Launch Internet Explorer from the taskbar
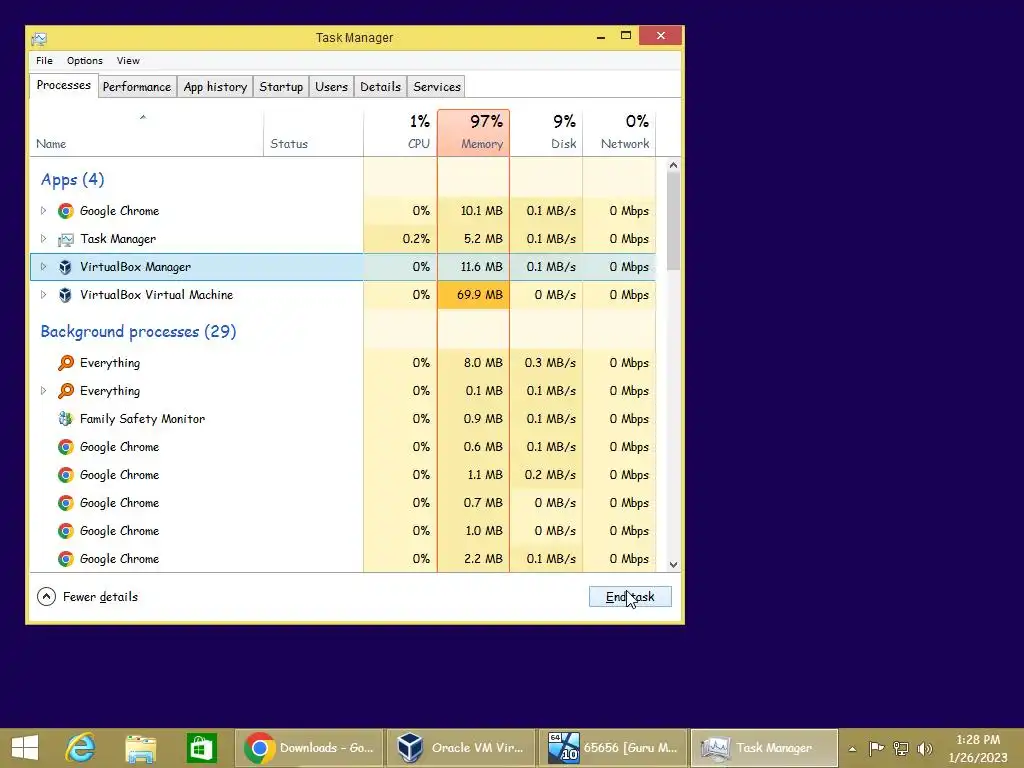The width and height of the screenshot is (1024, 768). pos(81,748)
